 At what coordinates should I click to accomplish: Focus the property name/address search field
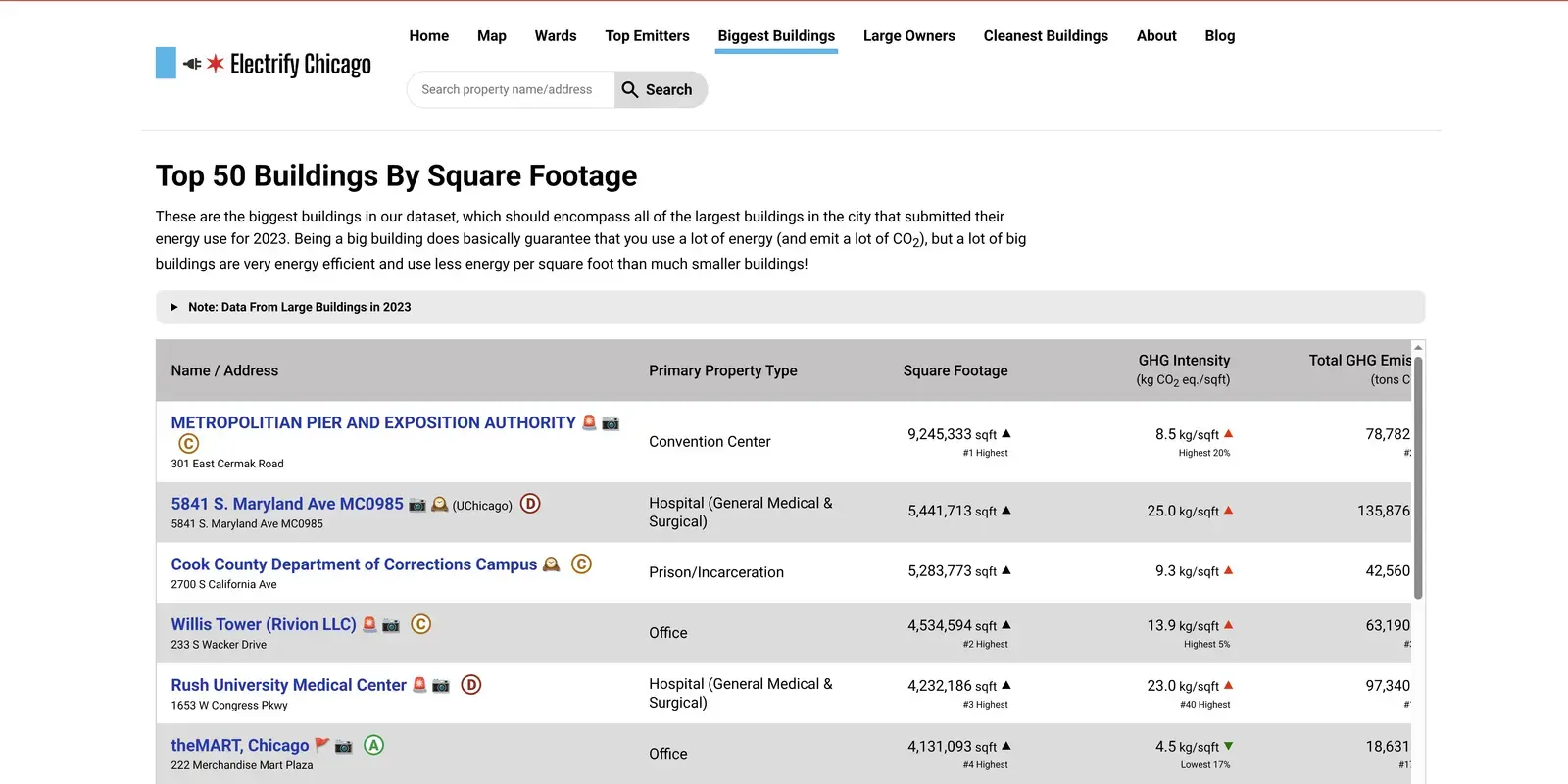pos(510,89)
